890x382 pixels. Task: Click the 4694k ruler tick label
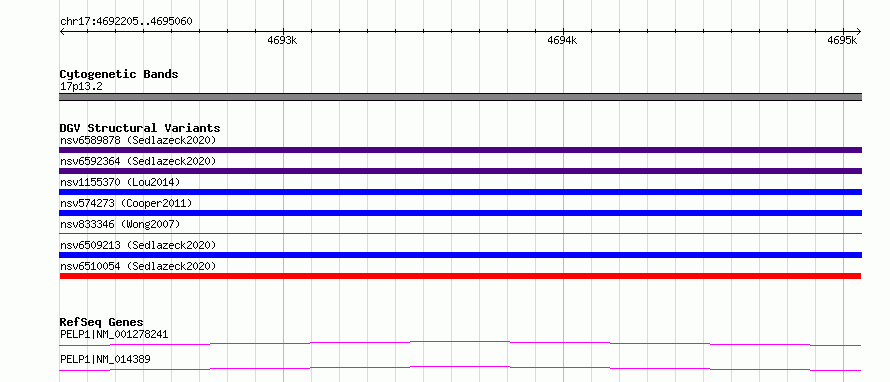pos(562,40)
